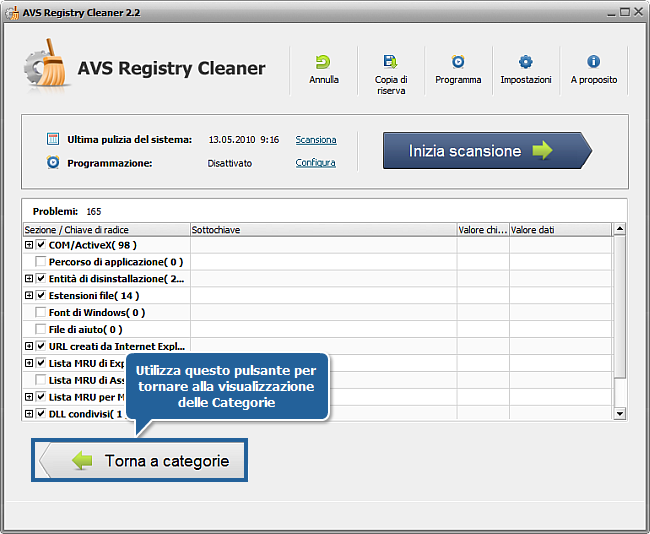Uncheck Entità di disinstallazione checkbox
650x534 pixels.
(x=41, y=278)
